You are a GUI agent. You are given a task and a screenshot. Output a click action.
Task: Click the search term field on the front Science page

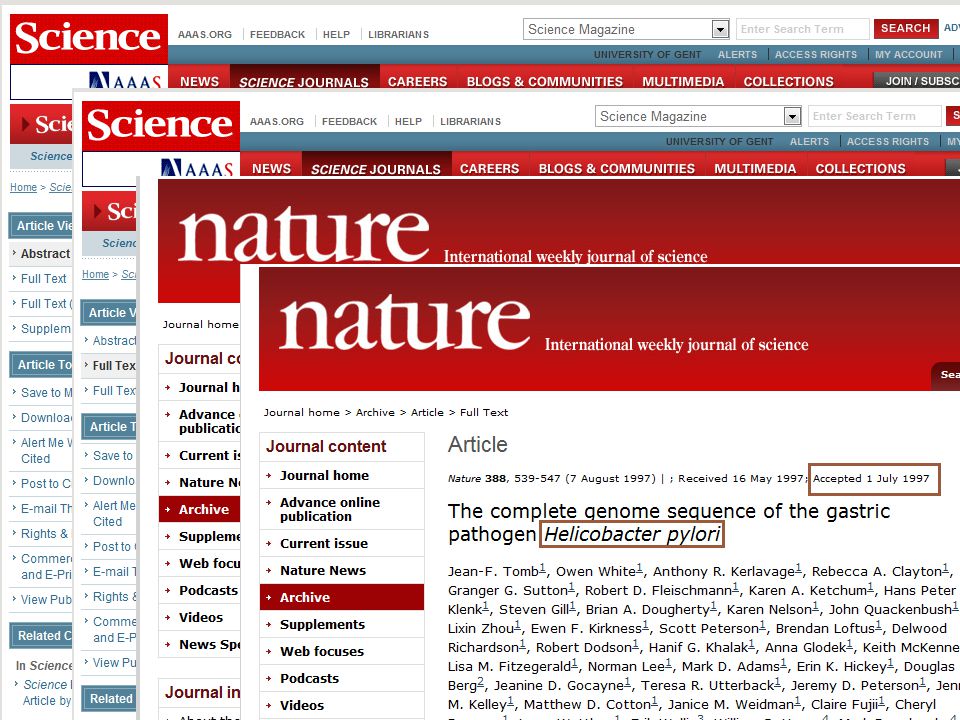pyautogui.click(x=875, y=116)
